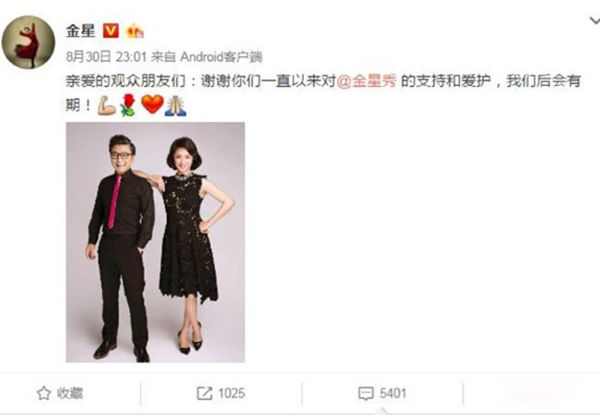This screenshot has height=415, width=600.
Task: Click the post text starting 亲爱的观众朋友们
Action: point(323,94)
